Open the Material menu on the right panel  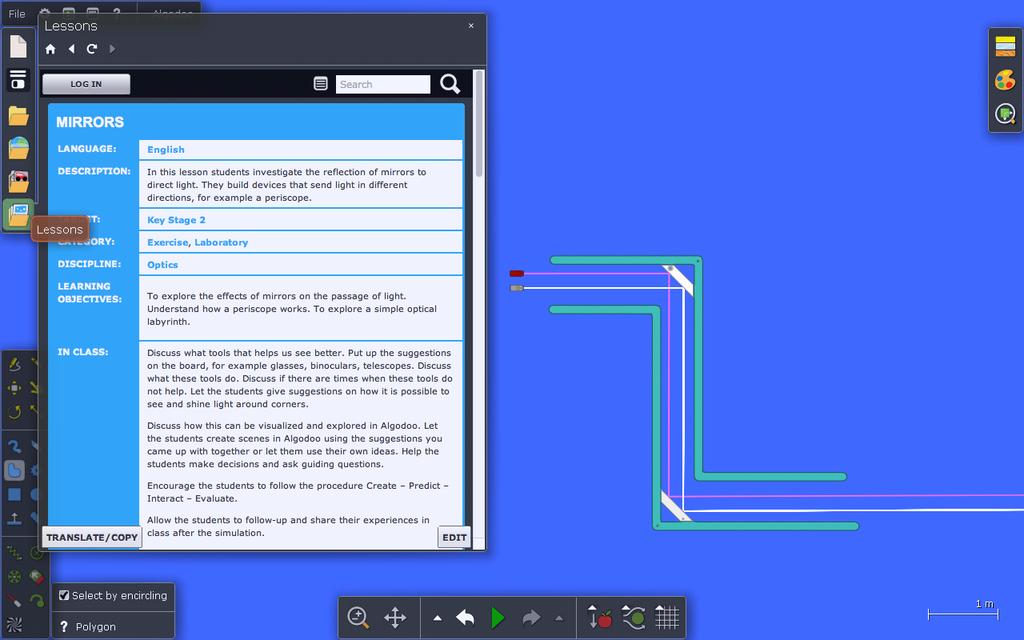tap(1005, 46)
